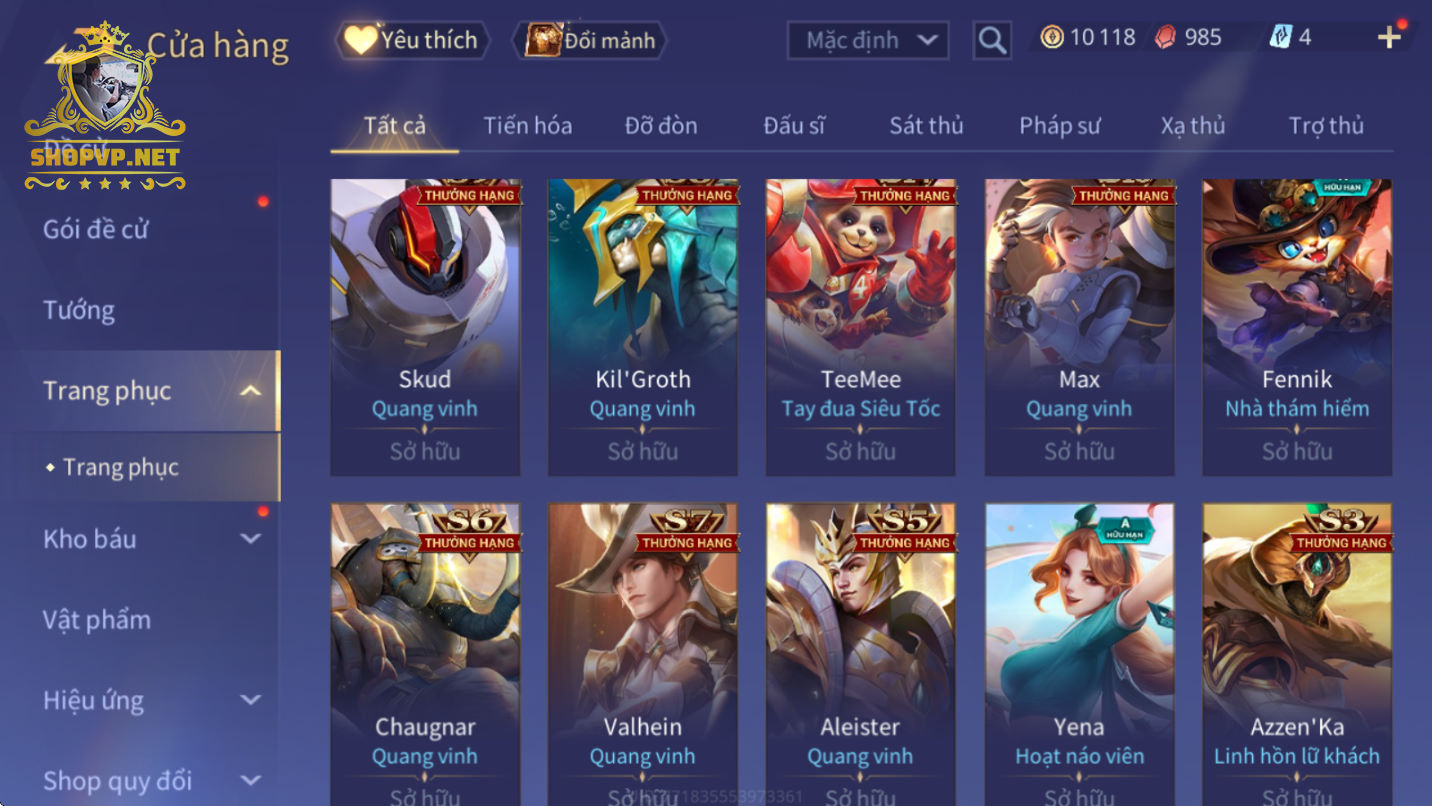Click the red ruby currency icon
1432x806 pixels.
pyautogui.click(x=1165, y=38)
